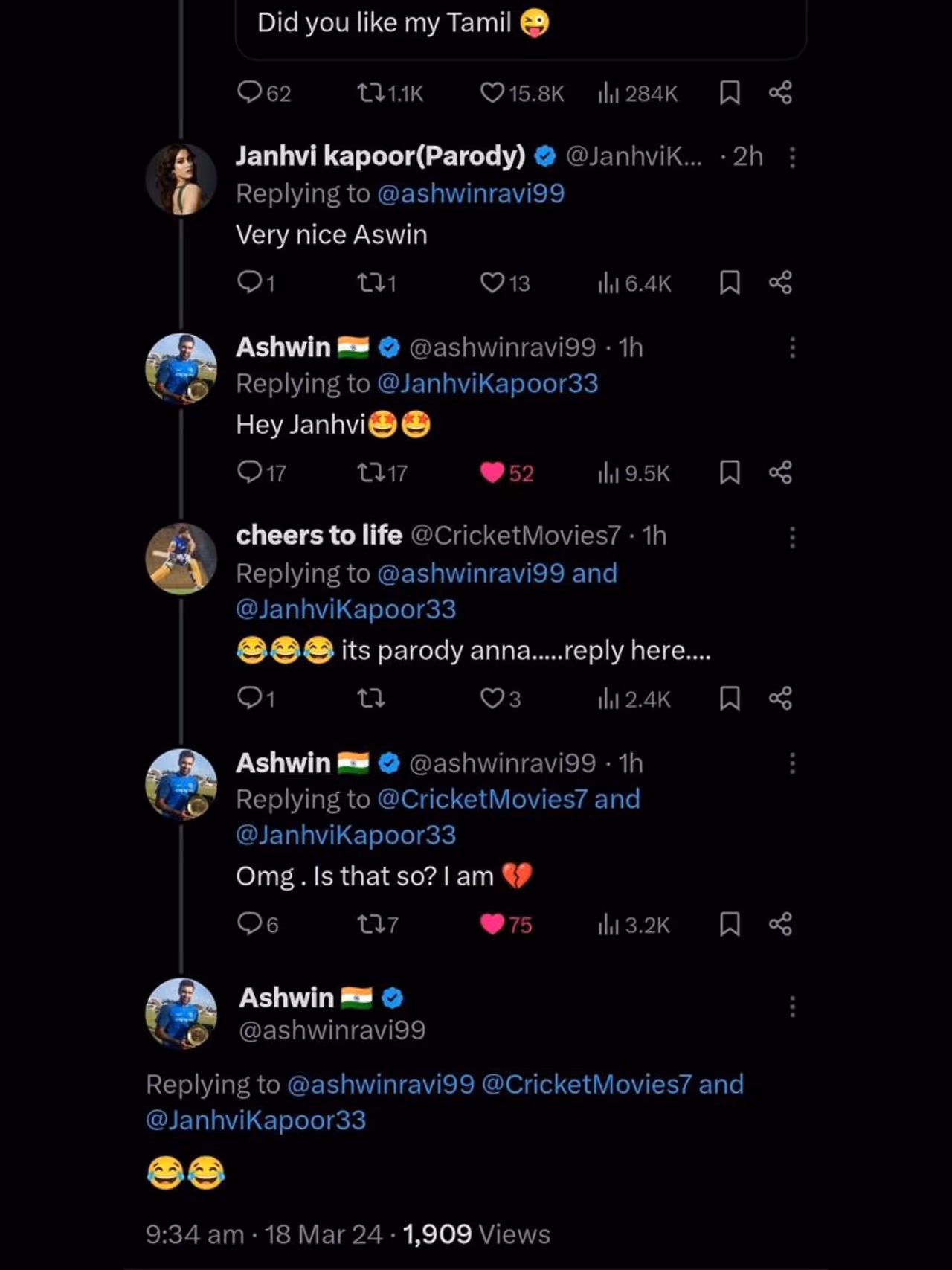952x1270 pixels.
Task: Open the cheers to life profile name
Action: tap(319, 535)
